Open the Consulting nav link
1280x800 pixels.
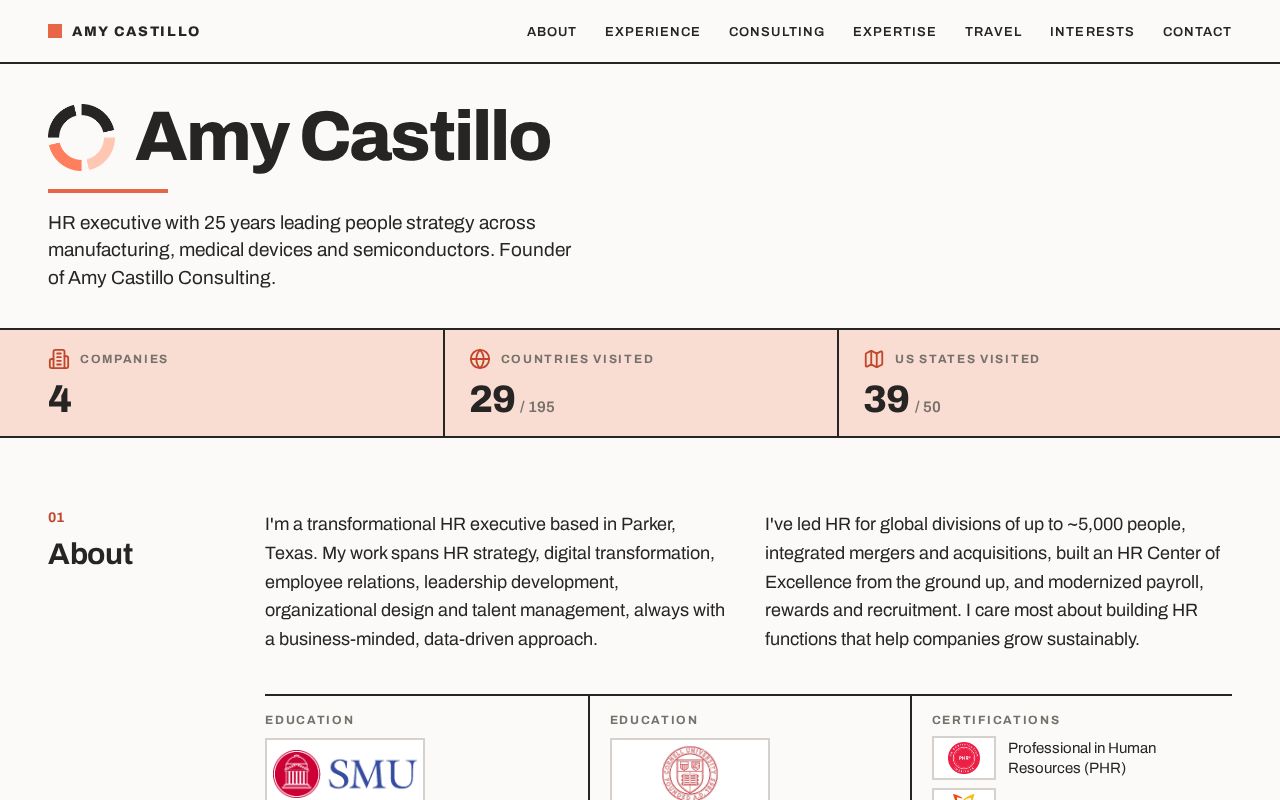coord(777,32)
